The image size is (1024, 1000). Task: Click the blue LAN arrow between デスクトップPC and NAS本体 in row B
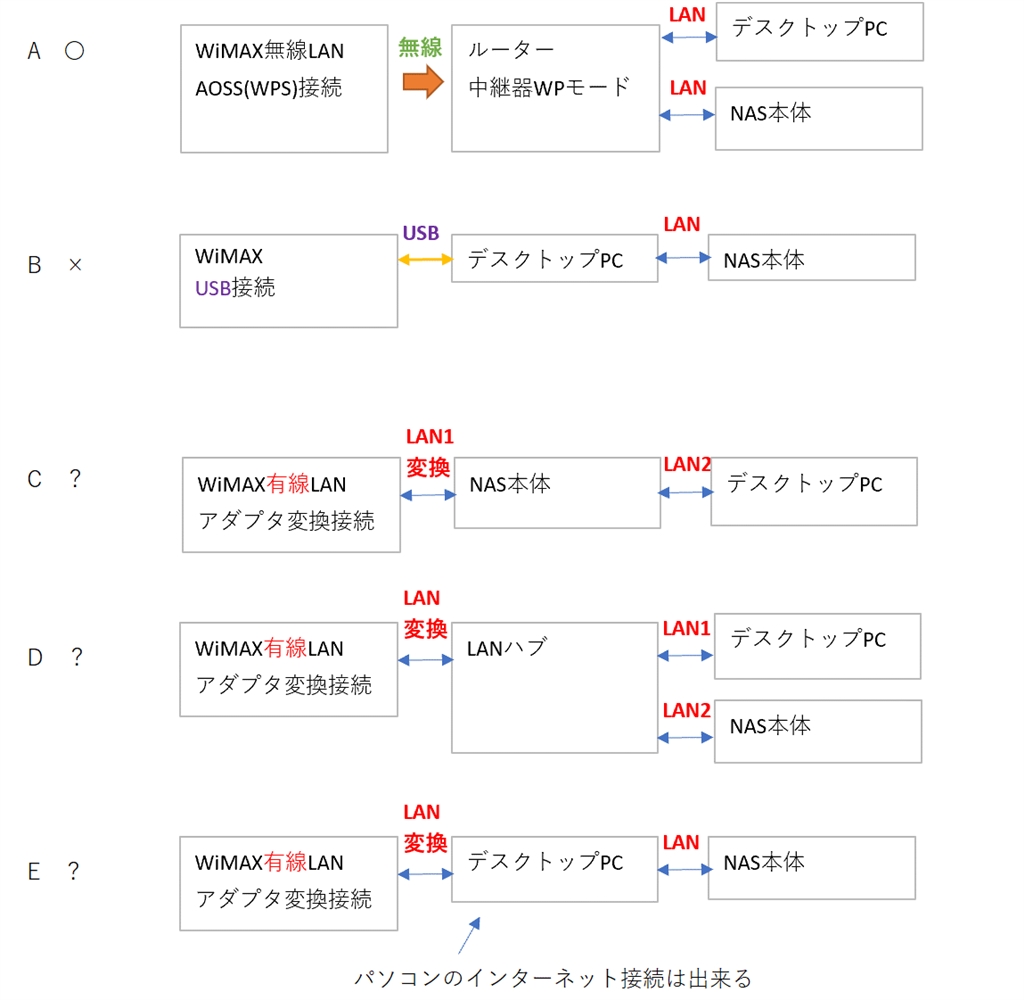pyautogui.click(x=683, y=257)
